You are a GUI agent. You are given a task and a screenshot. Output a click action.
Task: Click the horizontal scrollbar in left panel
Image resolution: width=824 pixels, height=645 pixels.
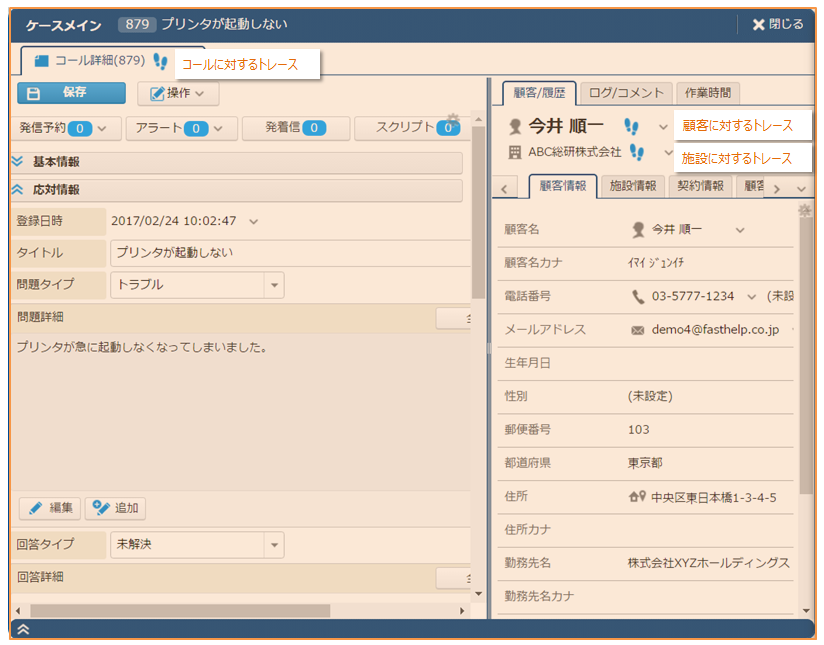[180, 610]
